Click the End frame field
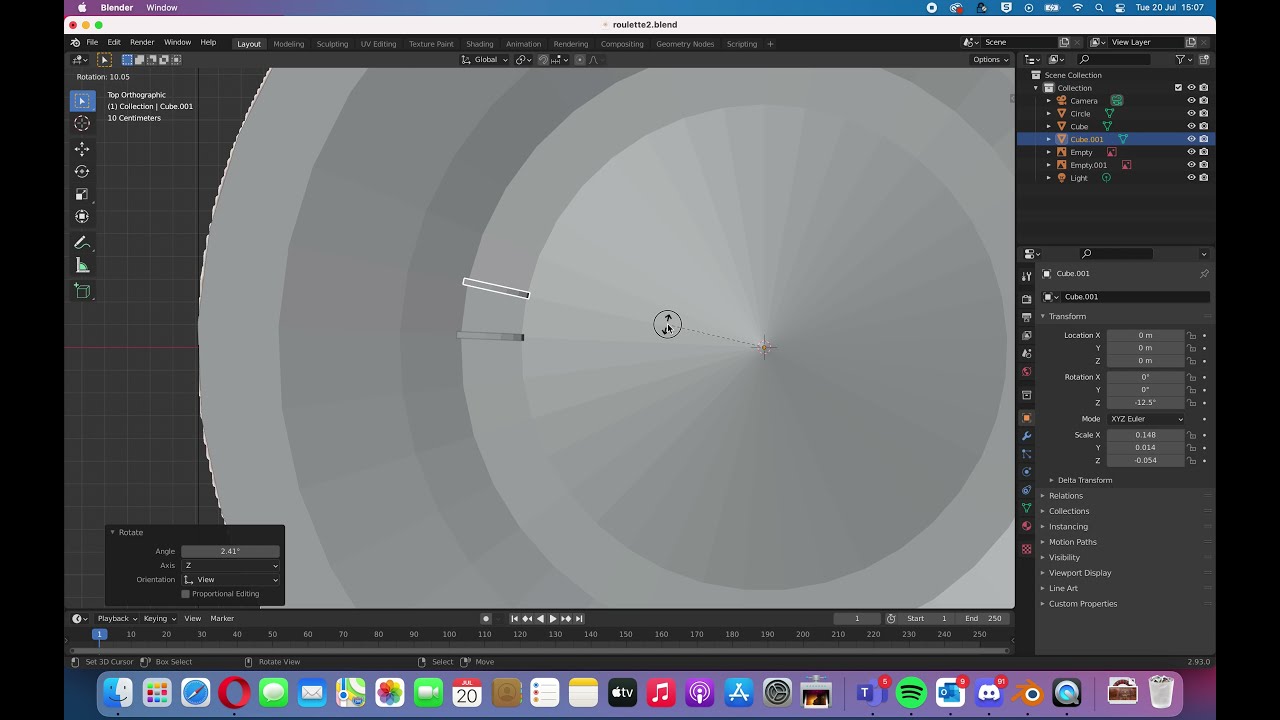This screenshot has height=720, width=1280. point(983,619)
